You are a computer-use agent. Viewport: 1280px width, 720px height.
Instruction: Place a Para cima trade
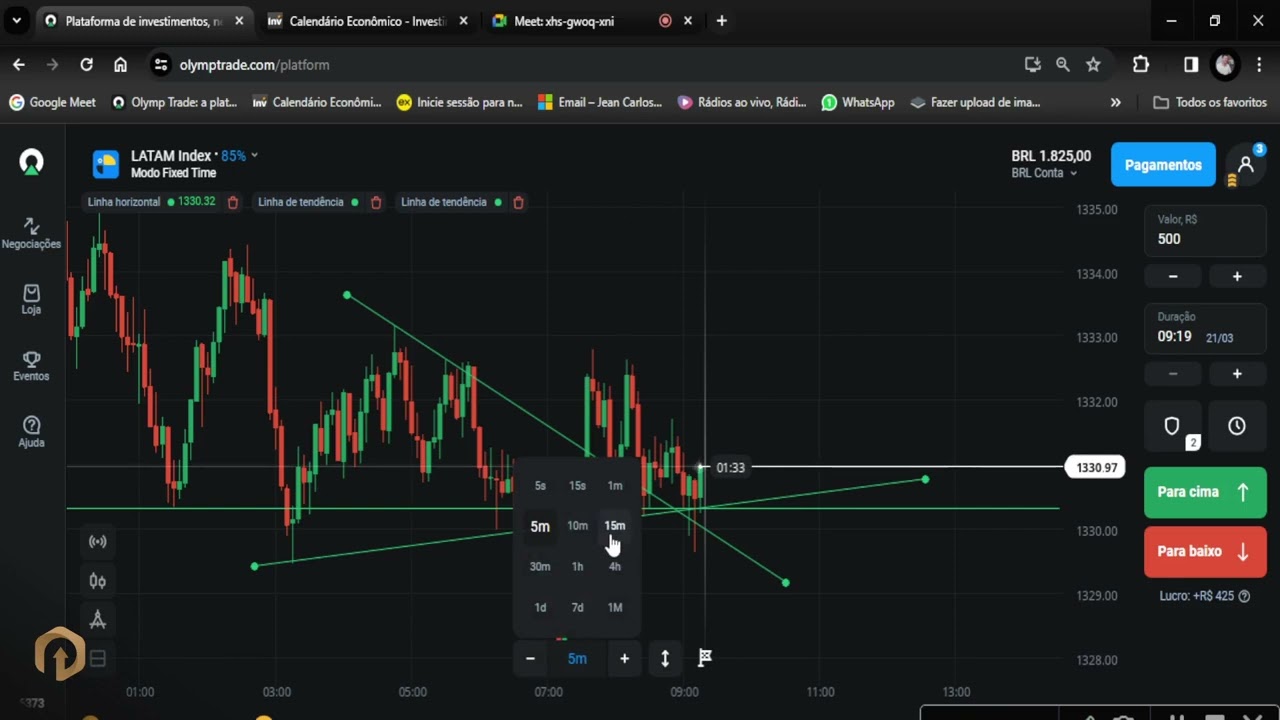[x=1204, y=492]
